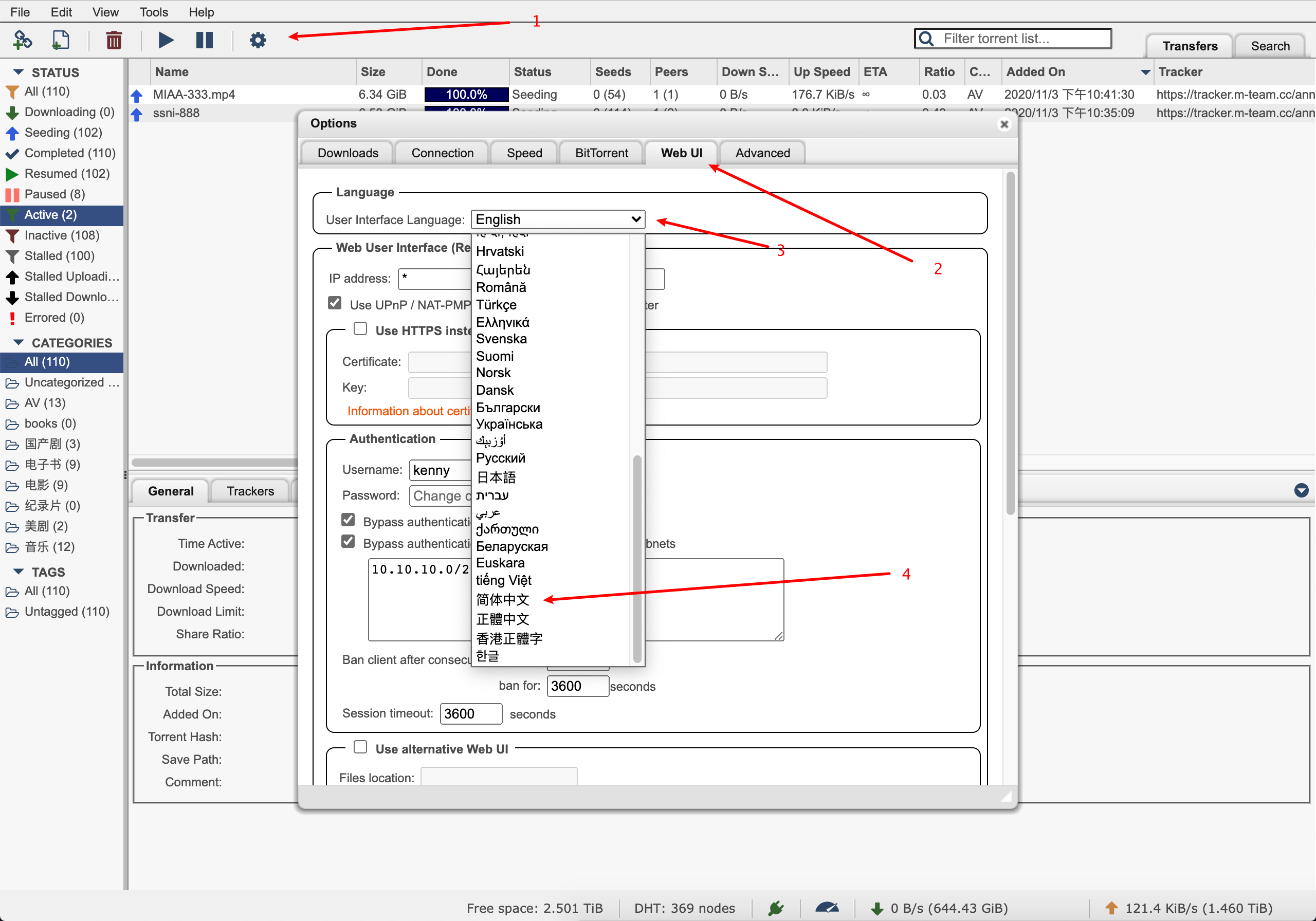Viewport: 1316px width, 921px height.
Task: Click the Delete torrent trash icon
Action: (114, 40)
